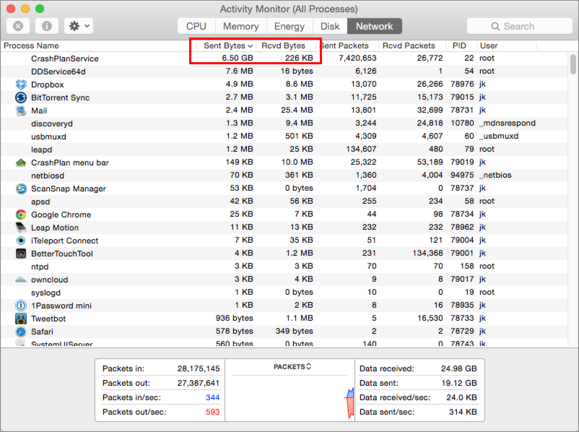This screenshot has width=579, height=432.
Task: Click the 7,420,653 sent packets value
Action: (357, 58)
